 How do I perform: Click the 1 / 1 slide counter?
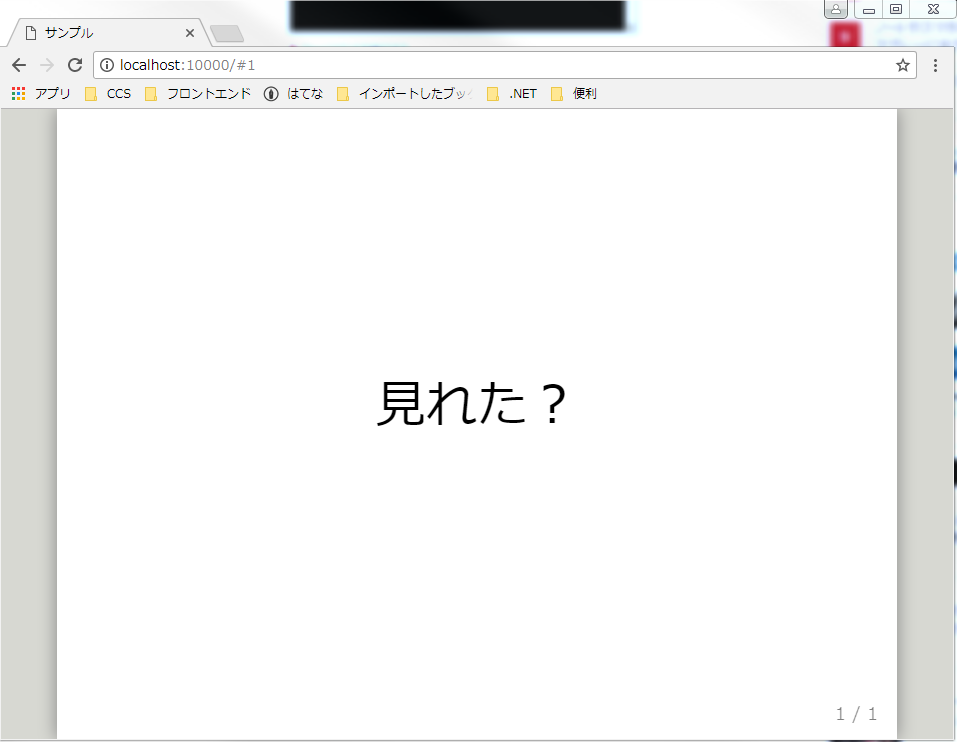pyautogui.click(x=855, y=713)
